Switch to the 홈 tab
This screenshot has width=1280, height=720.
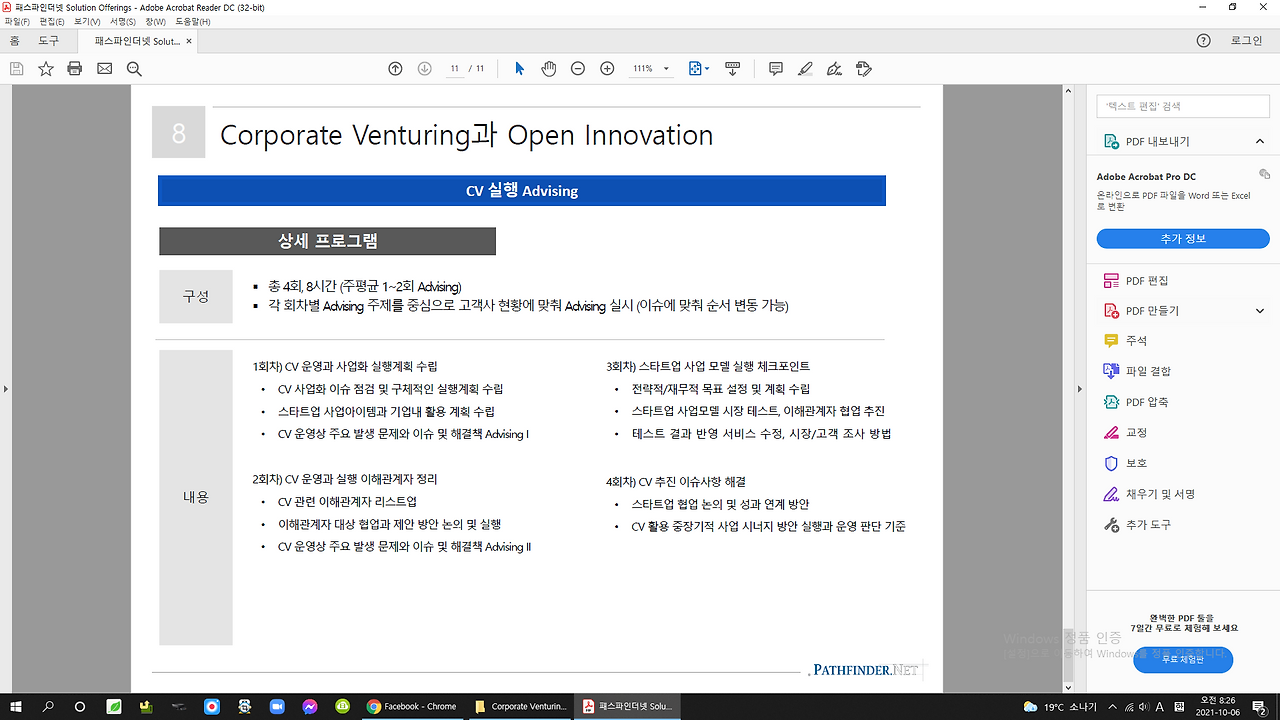pos(14,41)
